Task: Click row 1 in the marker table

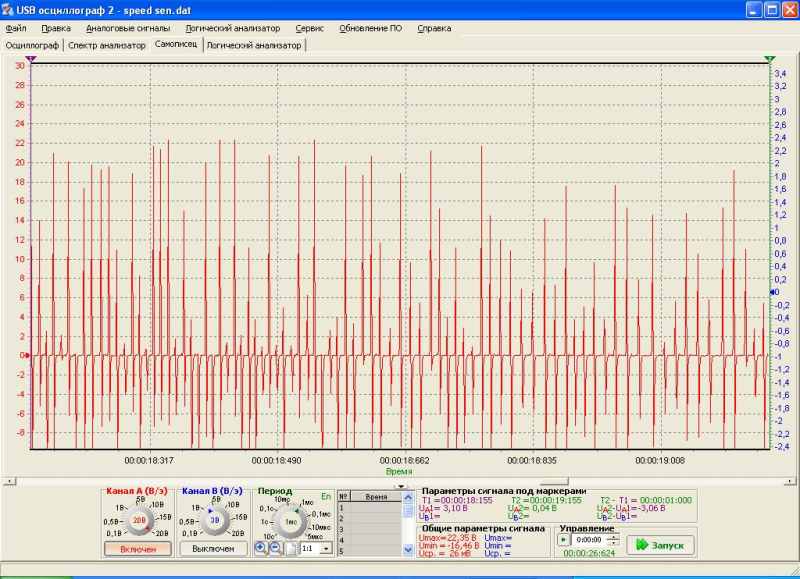Action: [370, 508]
